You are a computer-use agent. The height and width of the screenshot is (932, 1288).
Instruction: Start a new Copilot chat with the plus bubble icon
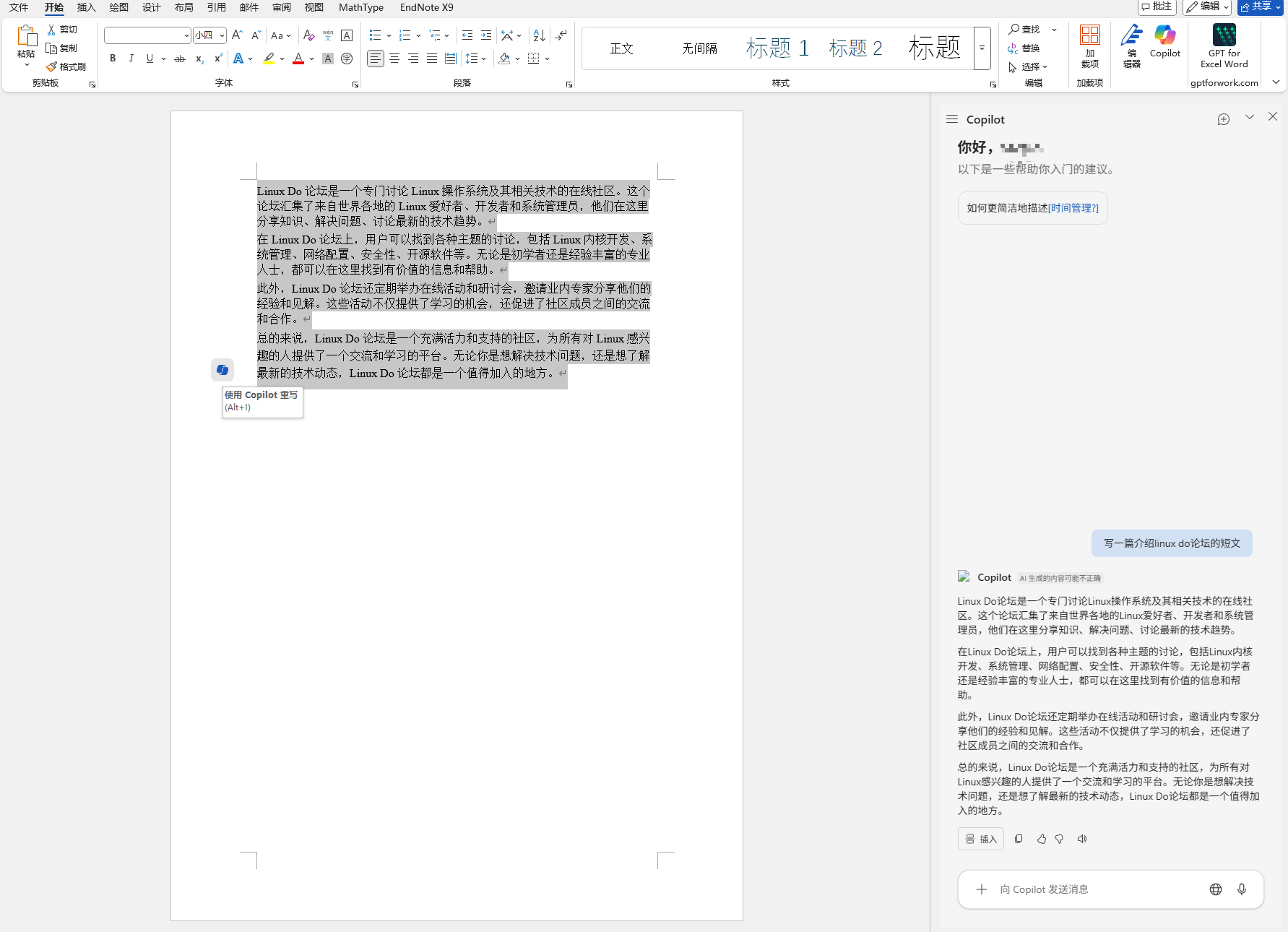[1223, 119]
